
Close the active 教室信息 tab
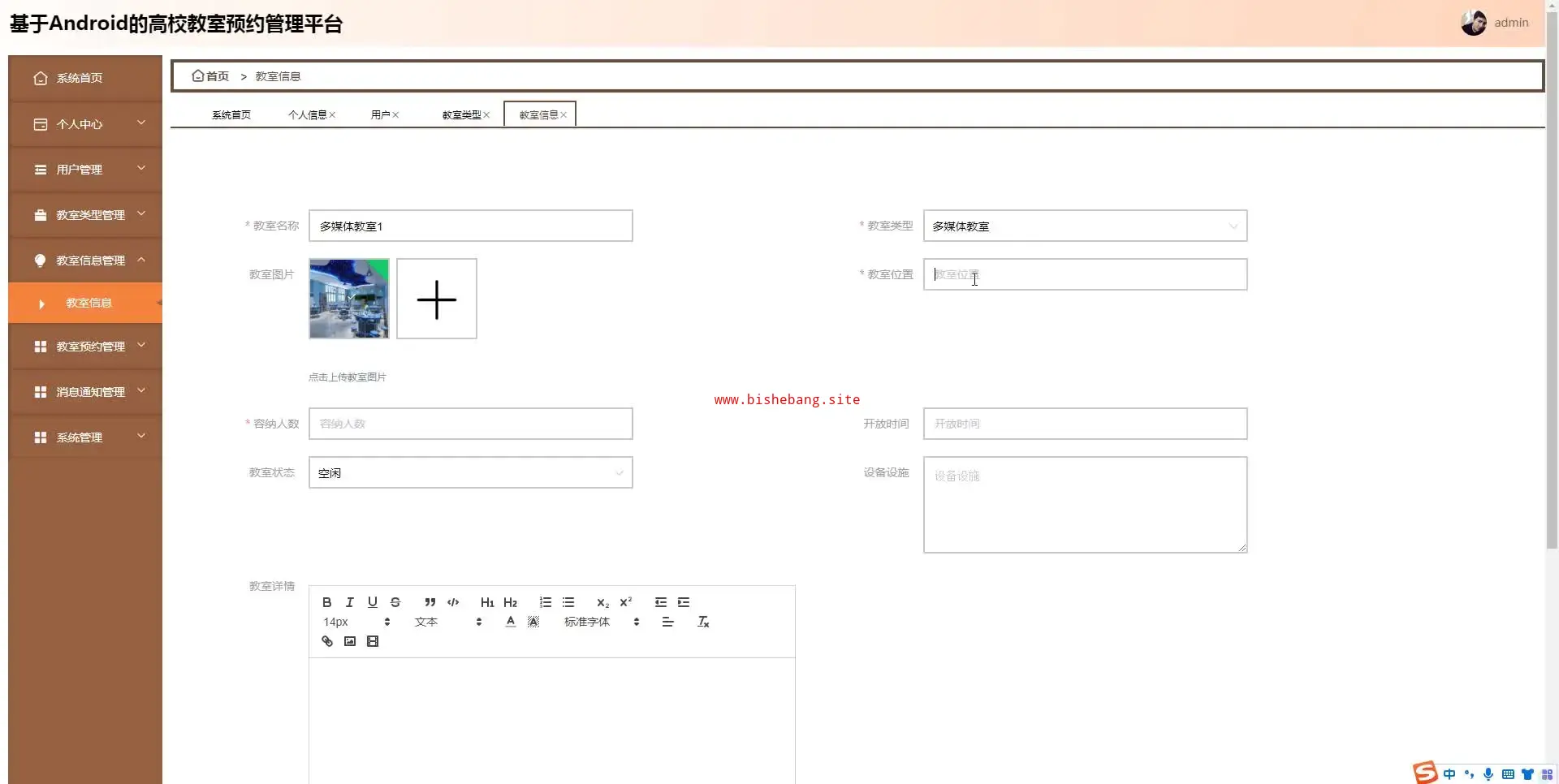pos(564,115)
